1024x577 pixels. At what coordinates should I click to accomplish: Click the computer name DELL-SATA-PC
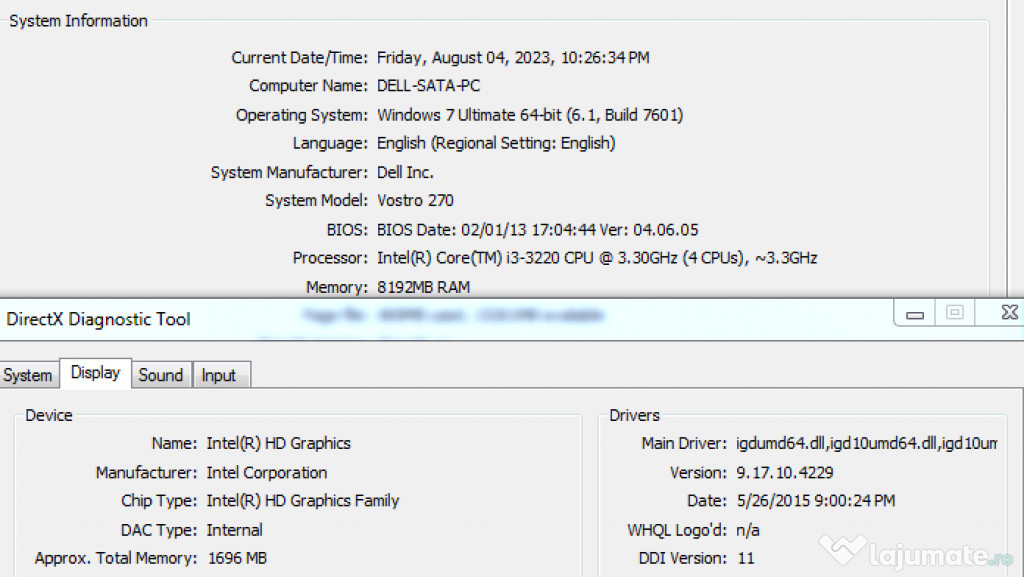coord(428,86)
